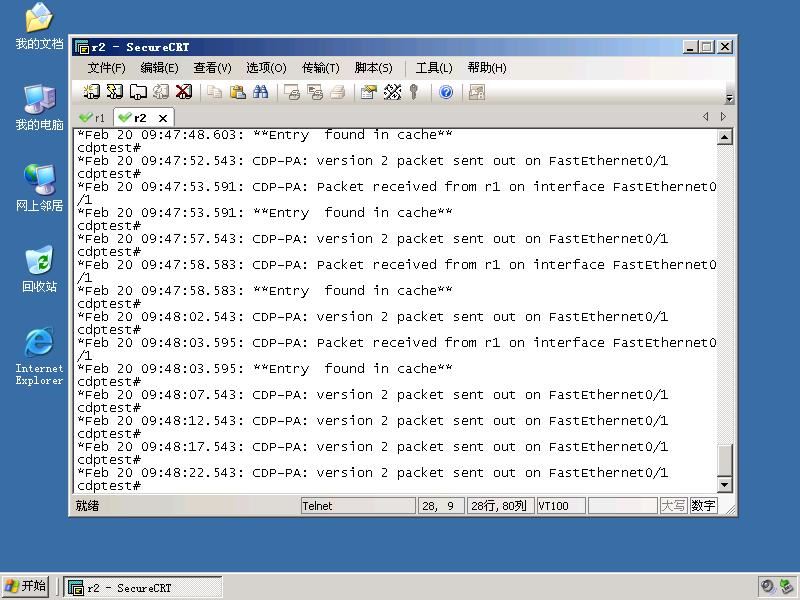Click the vertical scrollbar thumb
This screenshot has width=800, height=600.
[724, 460]
